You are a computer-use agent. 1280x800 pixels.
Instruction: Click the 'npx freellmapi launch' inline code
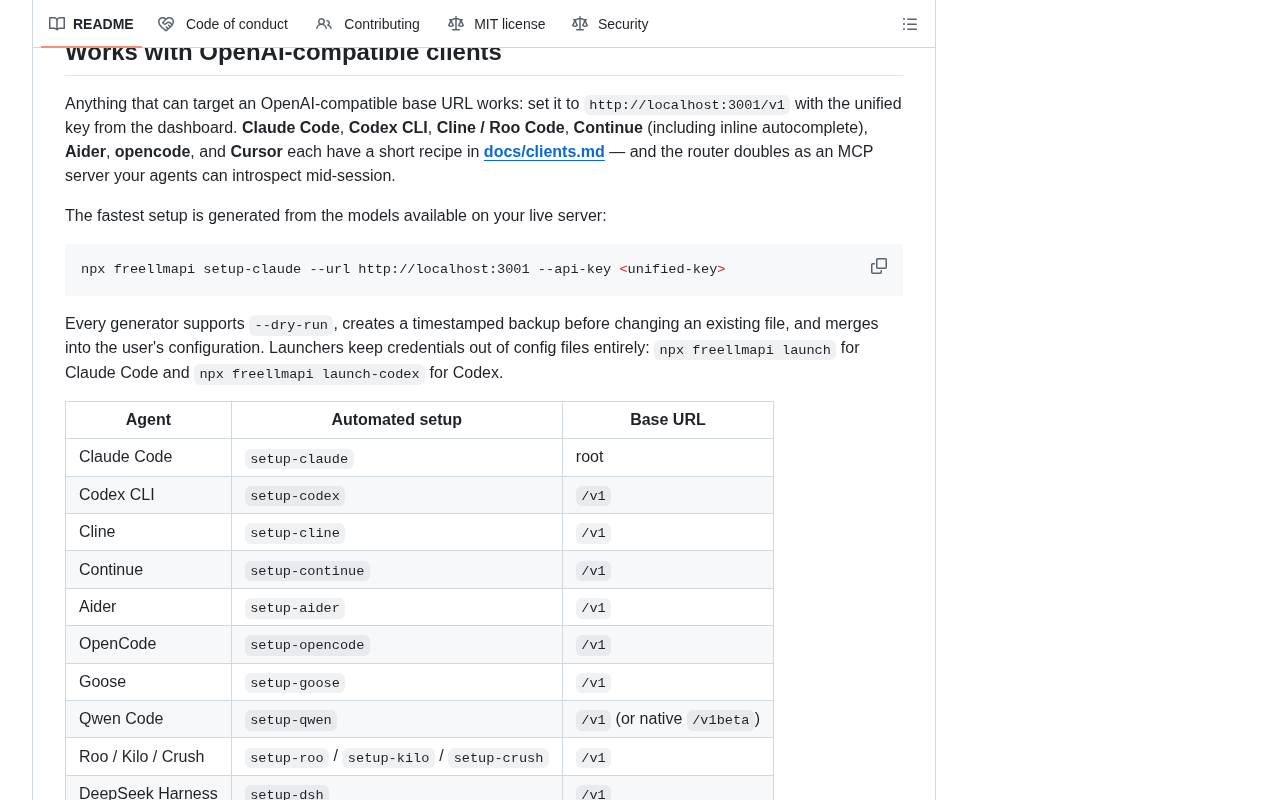click(x=745, y=350)
